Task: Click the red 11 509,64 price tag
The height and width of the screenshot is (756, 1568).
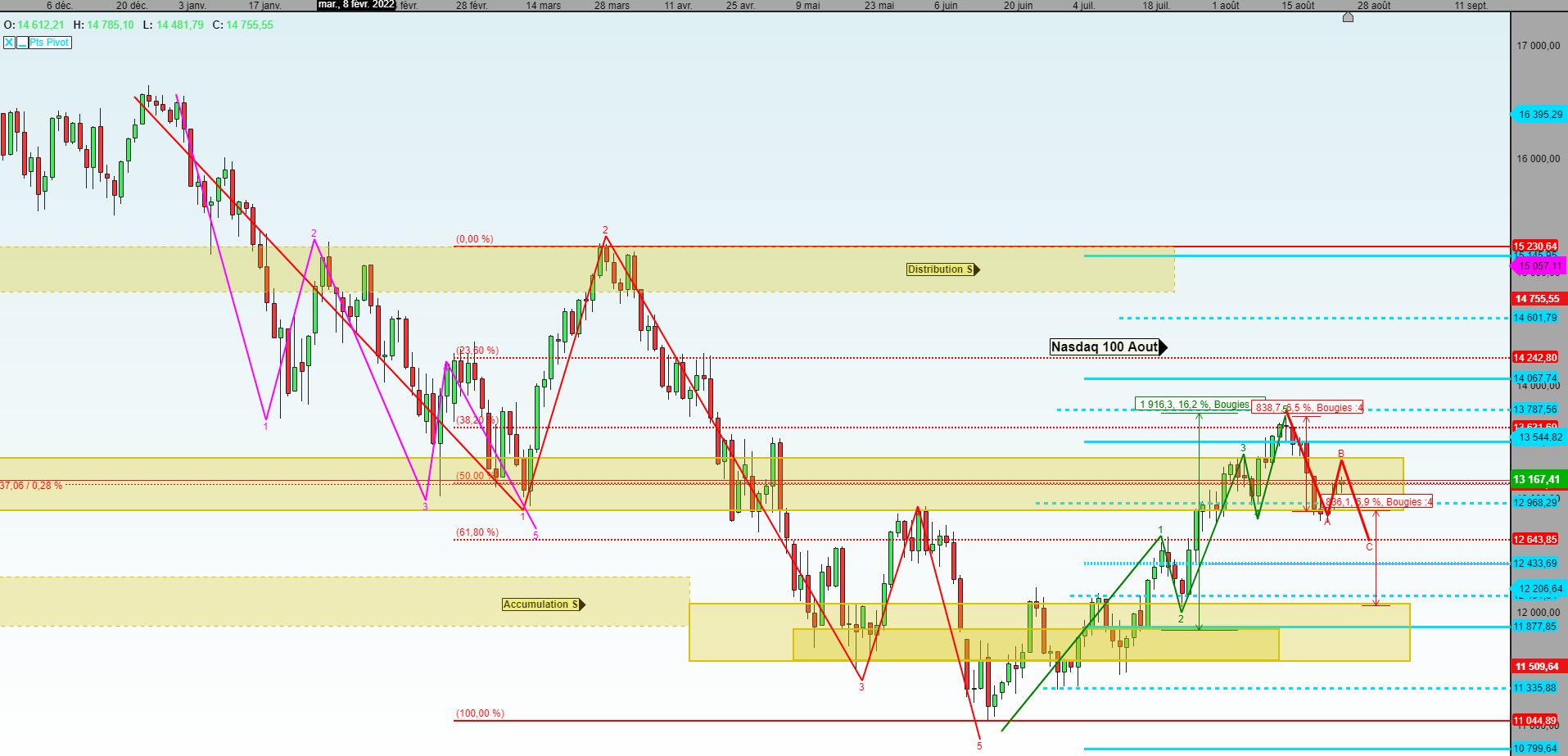Action: (x=1539, y=667)
